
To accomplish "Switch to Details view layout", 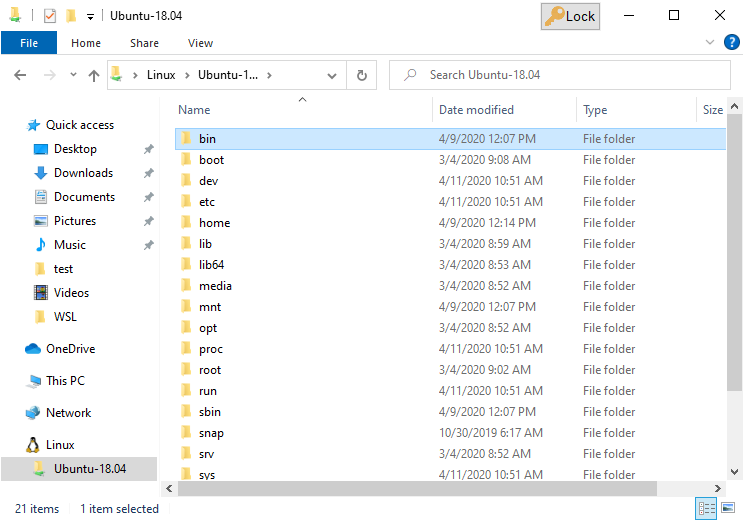I will [x=706, y=509].
